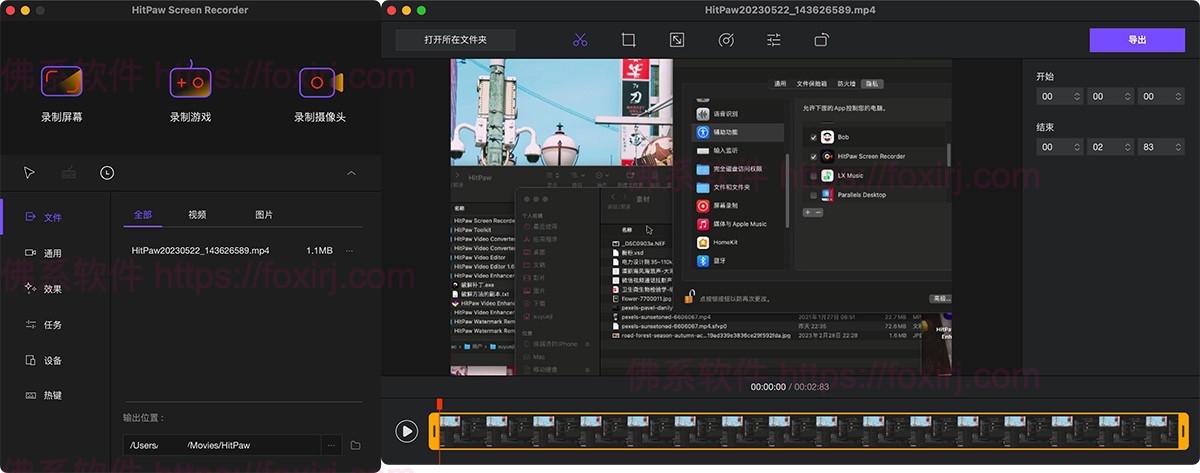Image resolution: width=1200 pixels, height=473 pixels.
Task: Open the 通用 general settings section
Action: (44, 253)
